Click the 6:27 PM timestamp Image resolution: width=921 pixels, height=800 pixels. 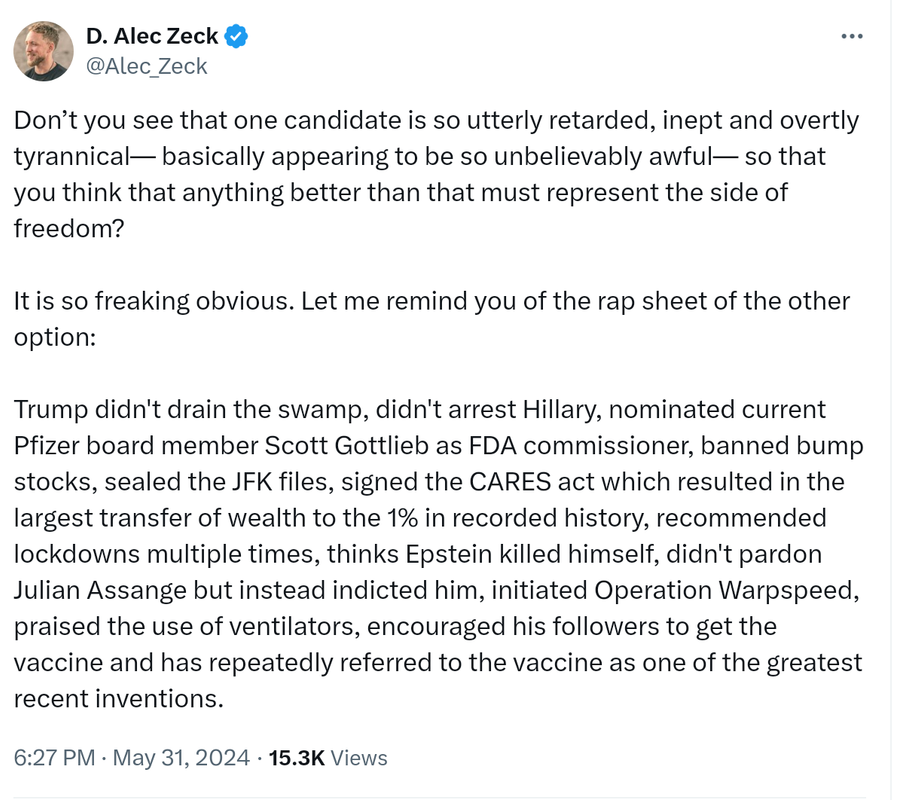[54, 758]
